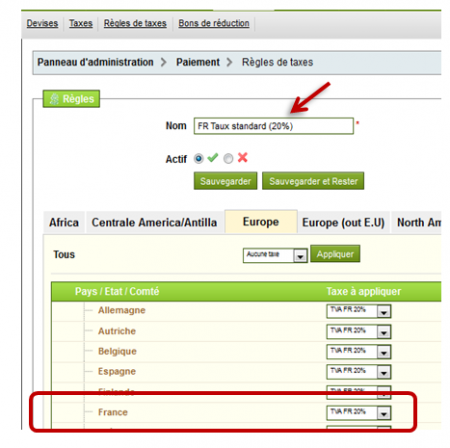The width and height of the screenshot is (450, 448).
Task: Open the Tous tax dropdown
Action: tap(275, 255)
